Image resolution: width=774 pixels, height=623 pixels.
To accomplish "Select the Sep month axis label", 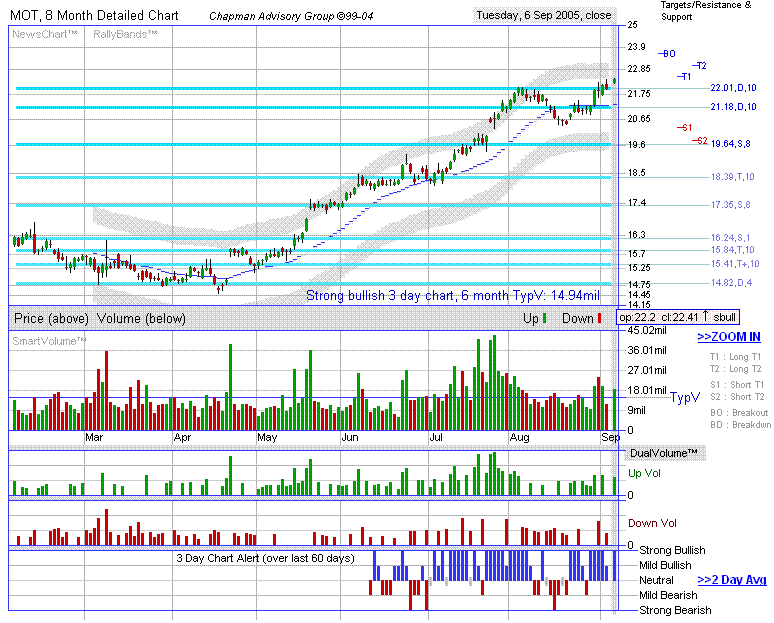I will (x=611, y=437).
